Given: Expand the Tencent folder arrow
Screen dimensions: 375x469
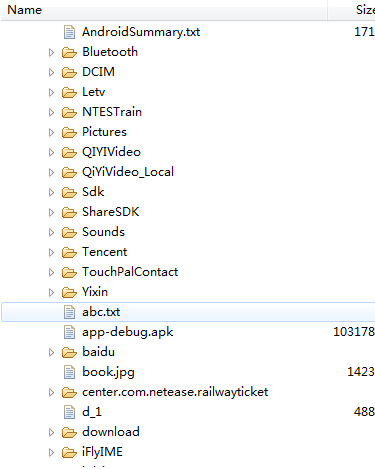Looking at the screenshot, I should coord(51,252).
